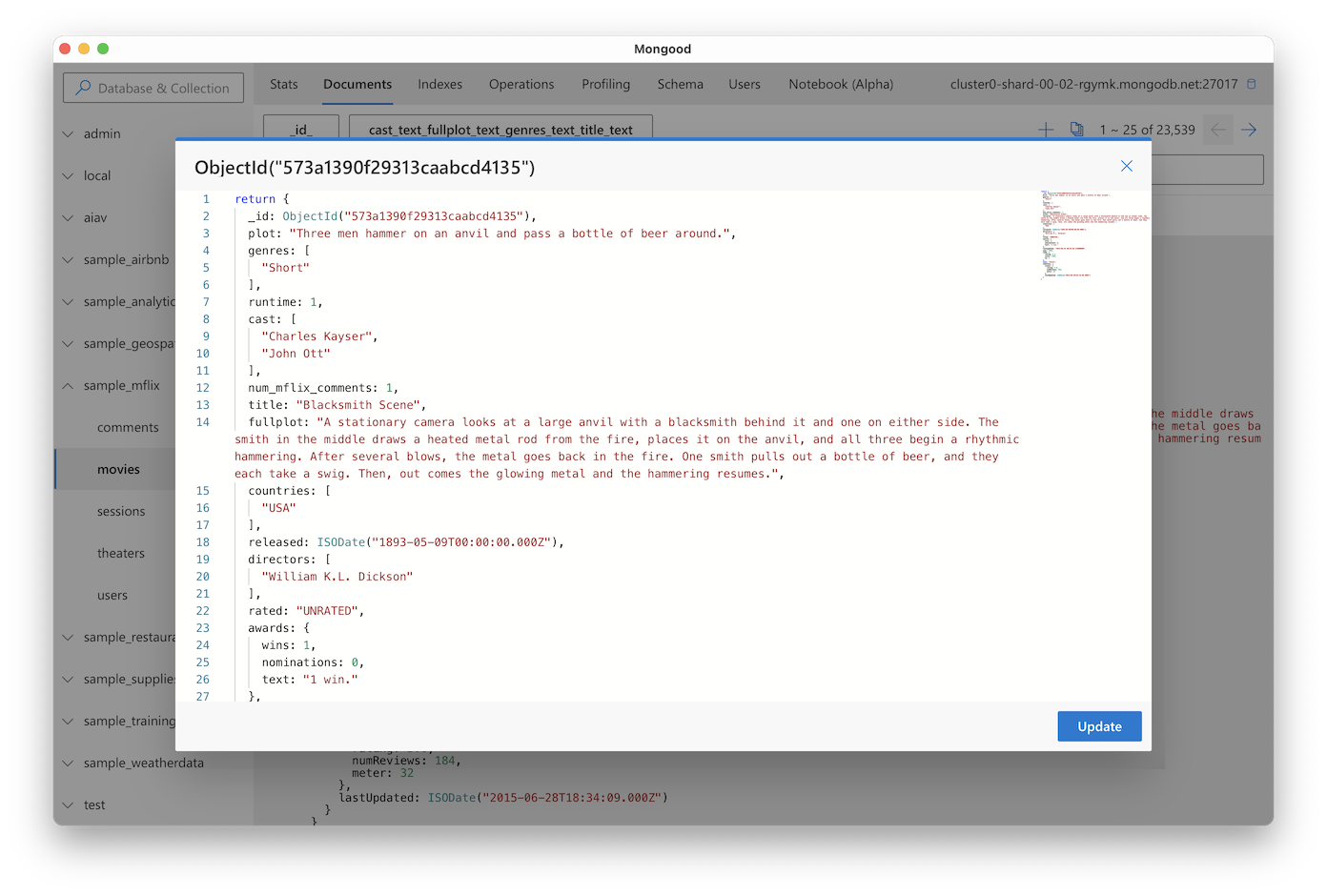The image size is (1327, 896).
Task: Click the lastUpdated ISODate in background
Action: tap(547, 798)
